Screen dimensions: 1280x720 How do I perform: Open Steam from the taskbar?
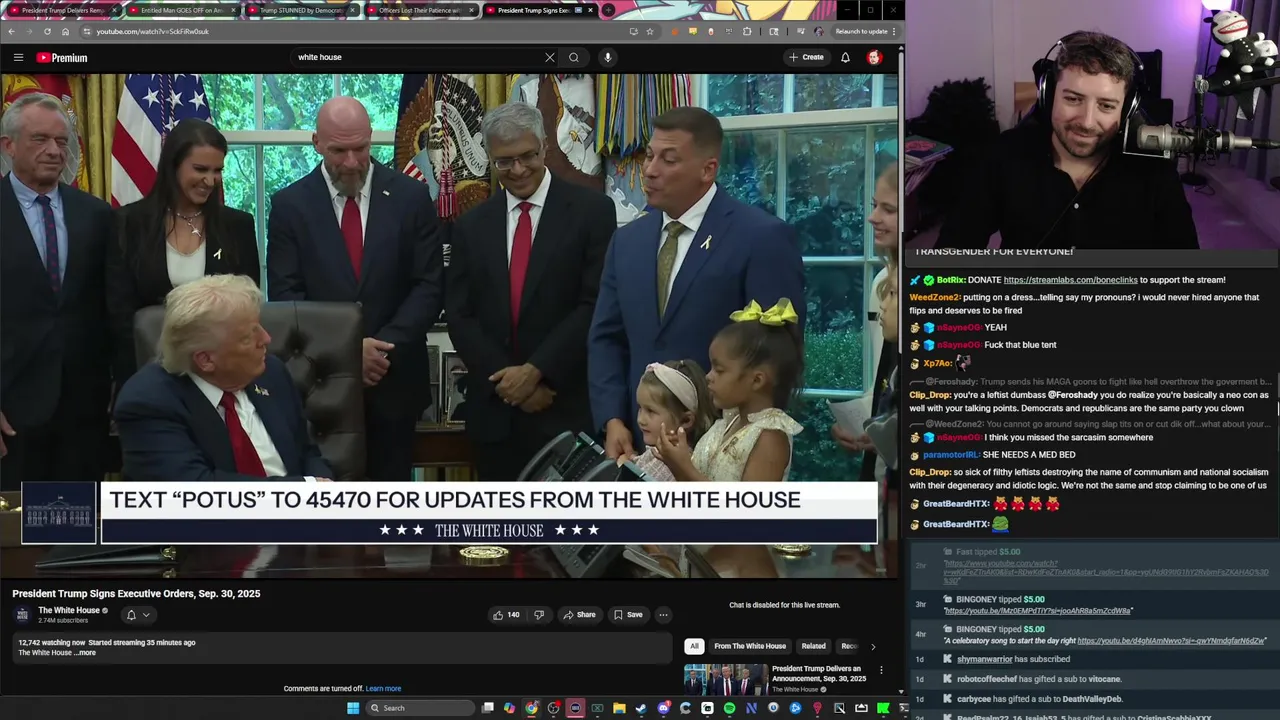click(x=641, y=708)
